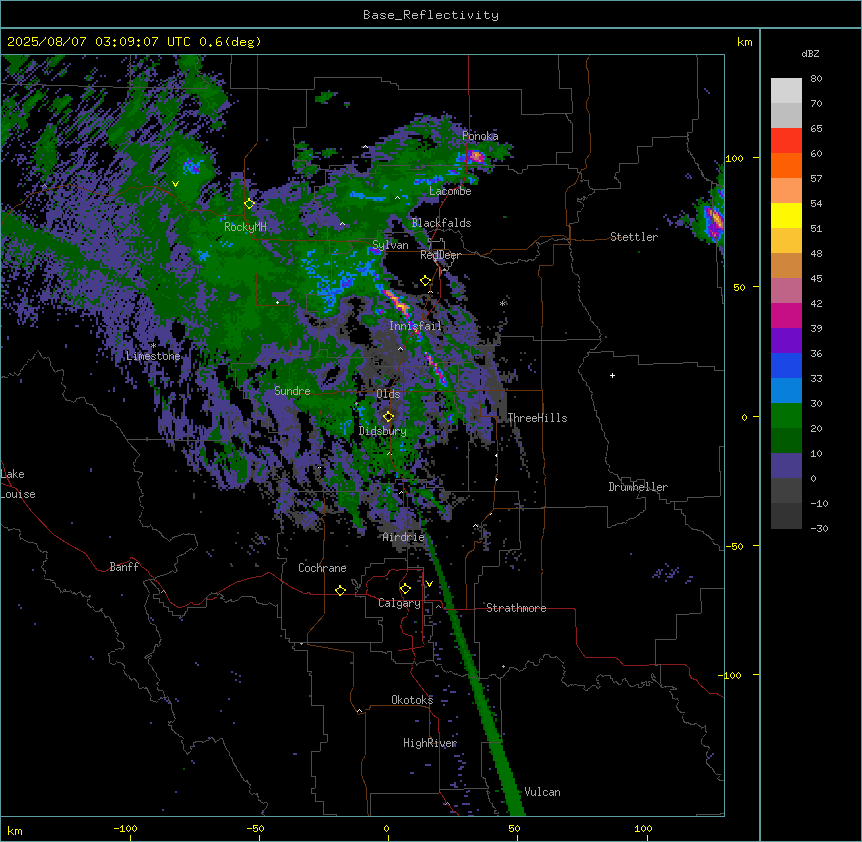Click the Base_Reflectivity title text
The image size is (862, 842).
[x=431, y=15]
